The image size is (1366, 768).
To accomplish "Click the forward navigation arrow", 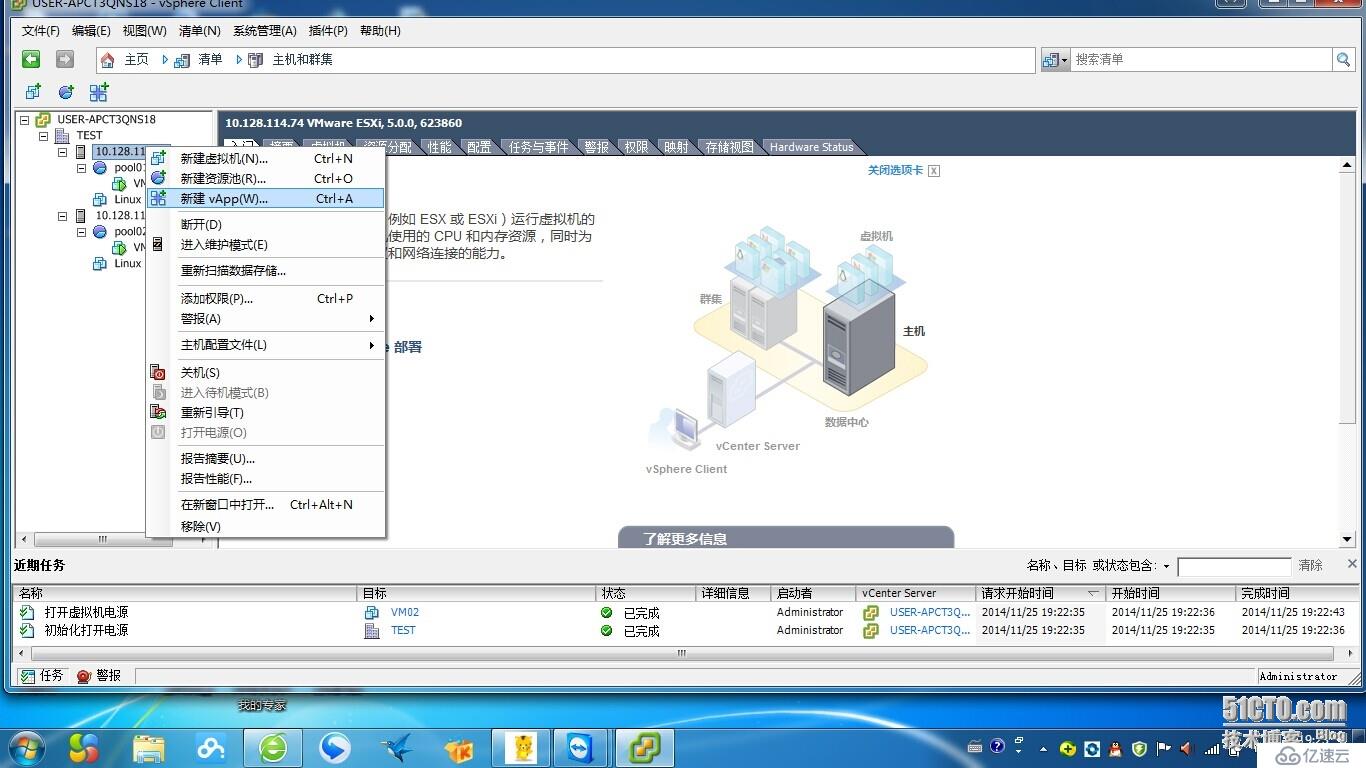I will pos(65,60).
